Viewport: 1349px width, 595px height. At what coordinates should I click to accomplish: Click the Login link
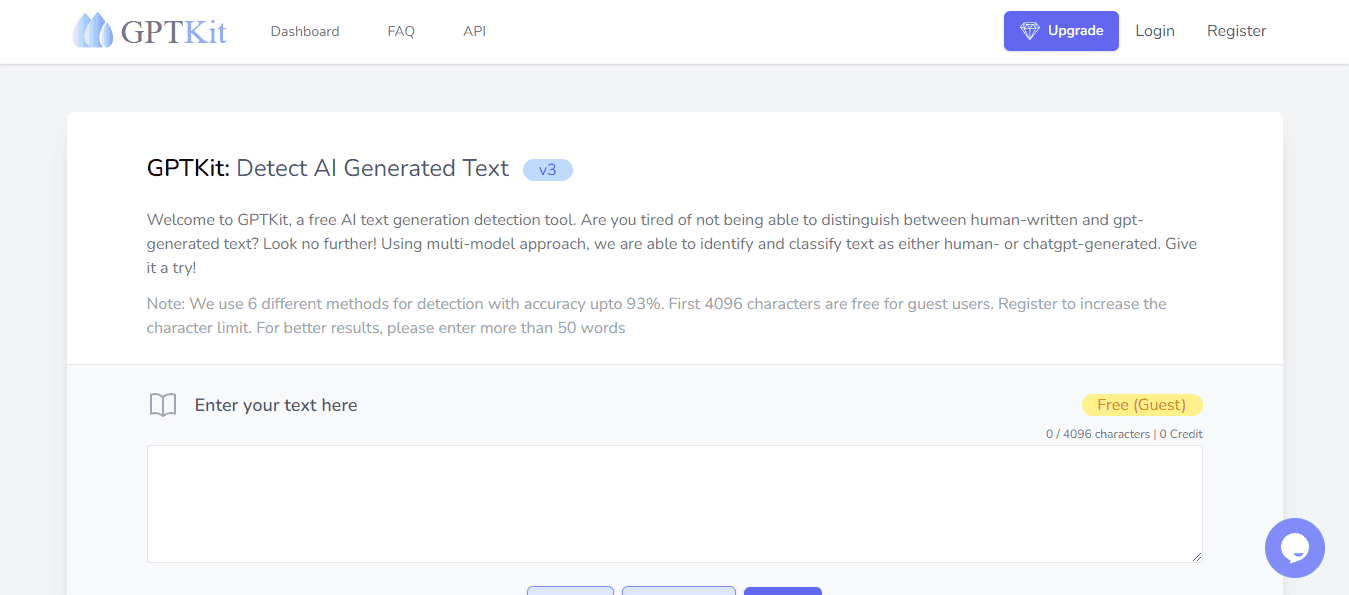coord(1155,31)
